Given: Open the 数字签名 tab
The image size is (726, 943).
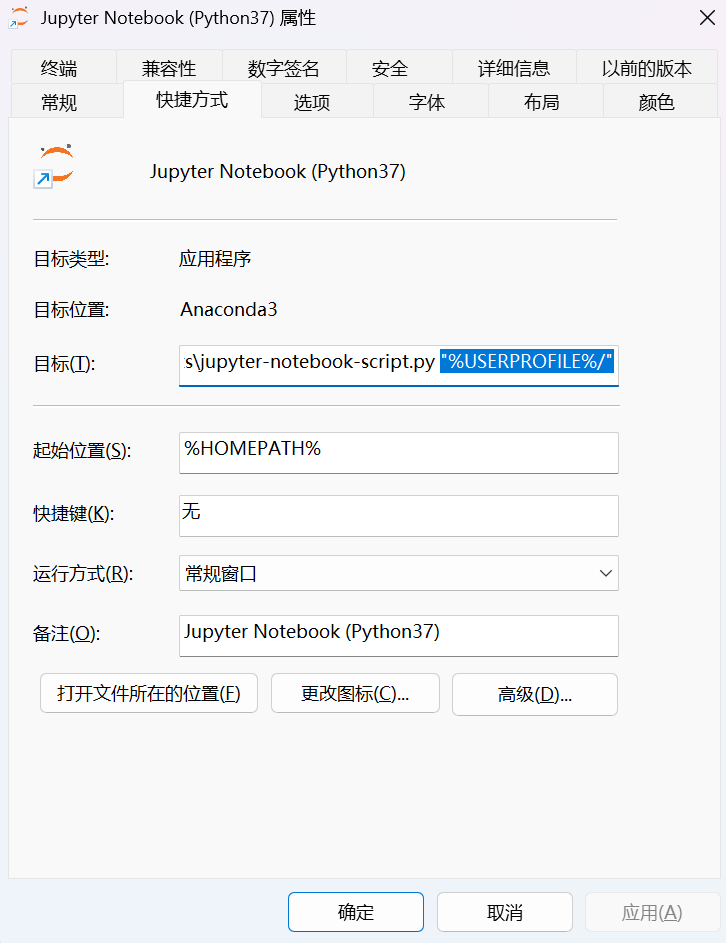Looking at the screenshot, I should (x=284, y=68).
